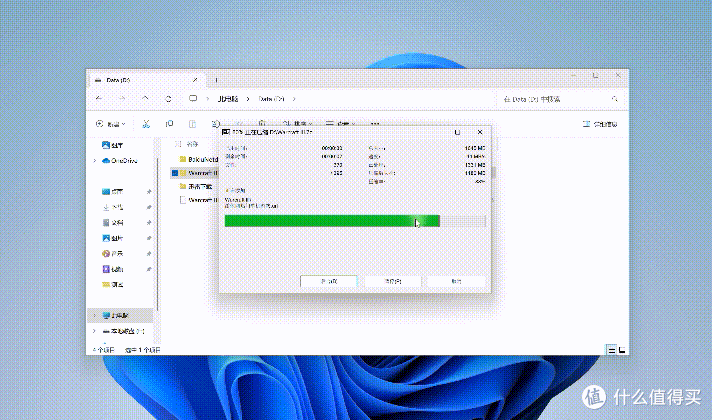
Task: Open pinned Pictures folder in sidebar
Action: tap(113, 238)
